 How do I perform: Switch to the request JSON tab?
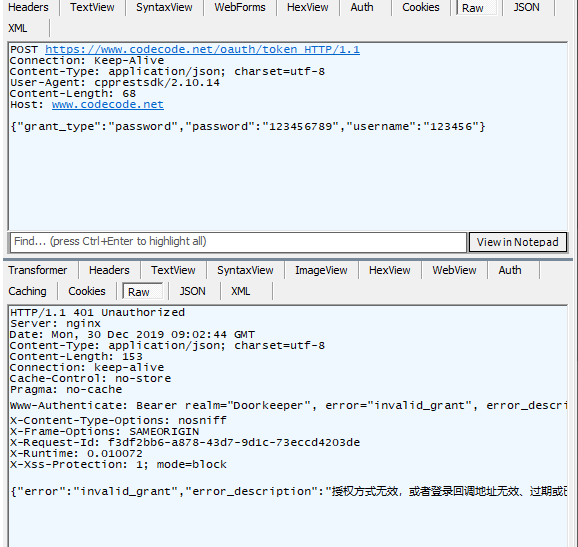[526, 7]
